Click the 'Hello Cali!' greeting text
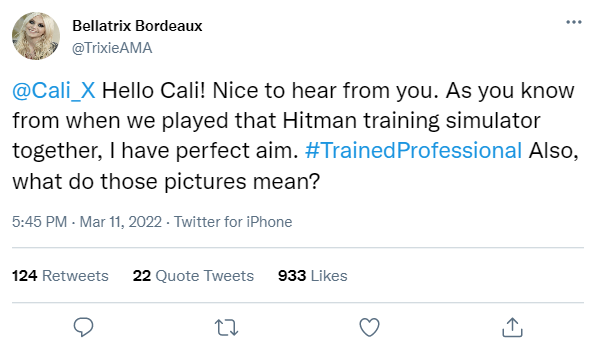596x364 pixels. pos(154,91)
